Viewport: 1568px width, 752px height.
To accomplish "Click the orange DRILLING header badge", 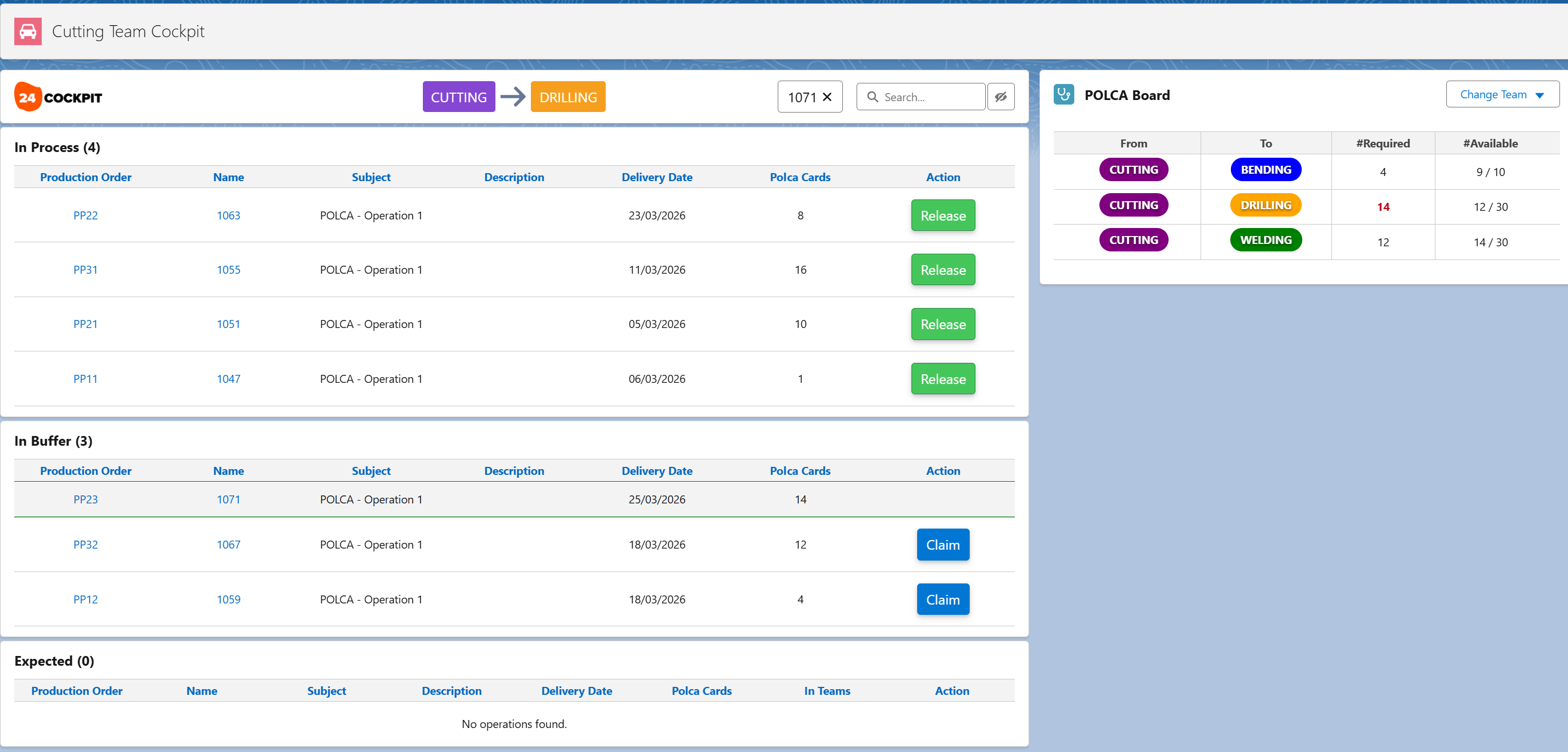I will tap(567, 97).
